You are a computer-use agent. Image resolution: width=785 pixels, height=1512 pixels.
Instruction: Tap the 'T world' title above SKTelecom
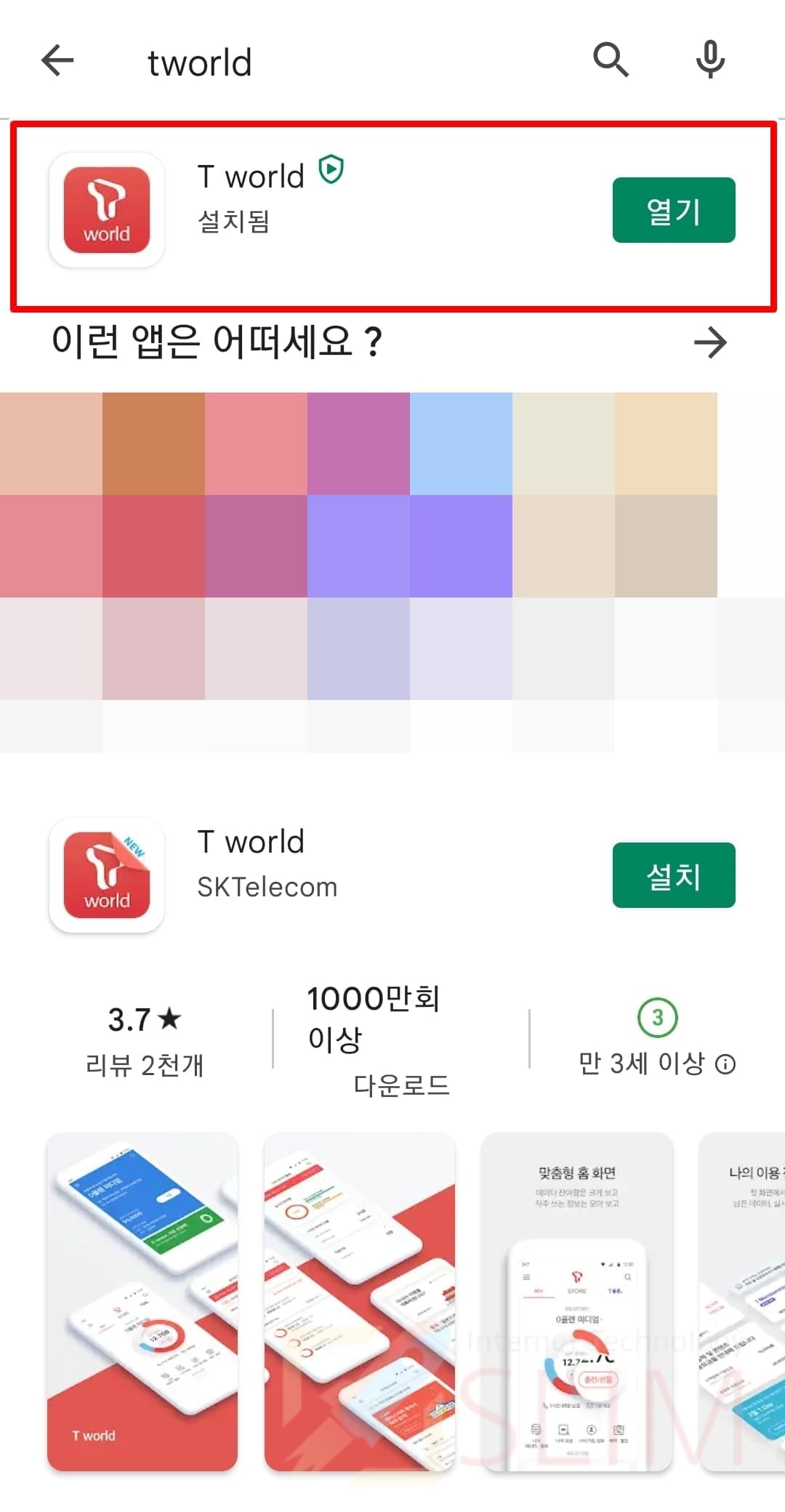tap(251, 842)
